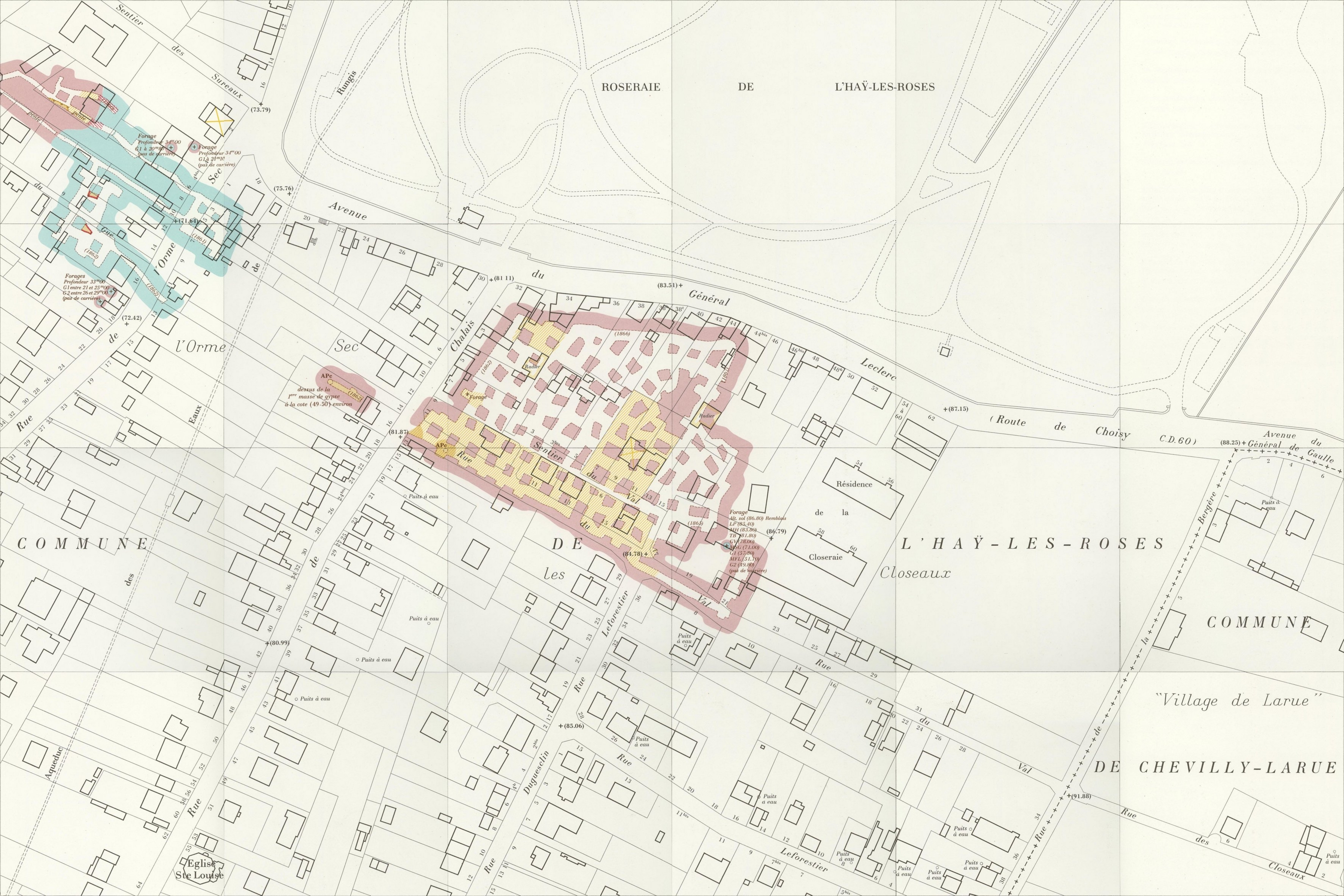Click the ROSERAIE title text
1344x896 pixels.
[630, 87]
